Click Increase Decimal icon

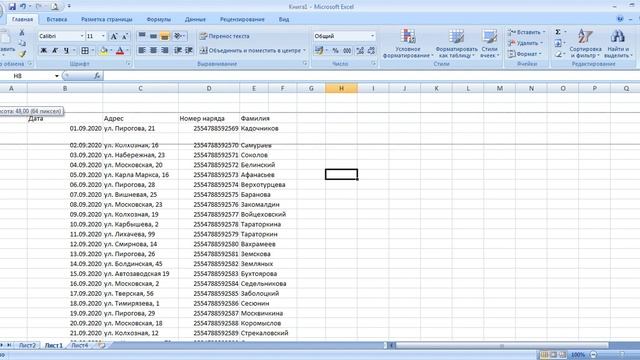360,51
